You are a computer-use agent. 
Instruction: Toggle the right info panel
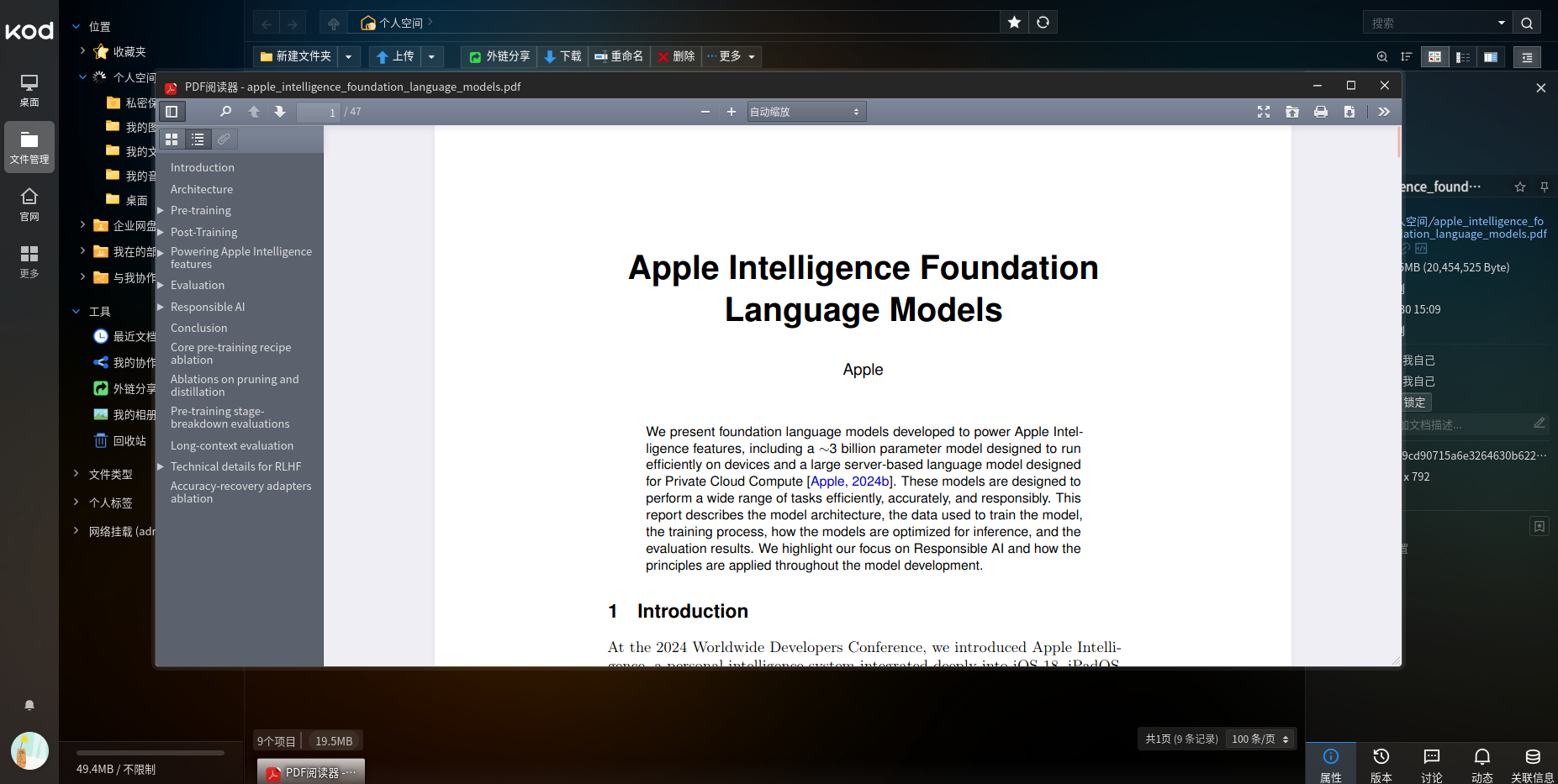pos(1528,57)
